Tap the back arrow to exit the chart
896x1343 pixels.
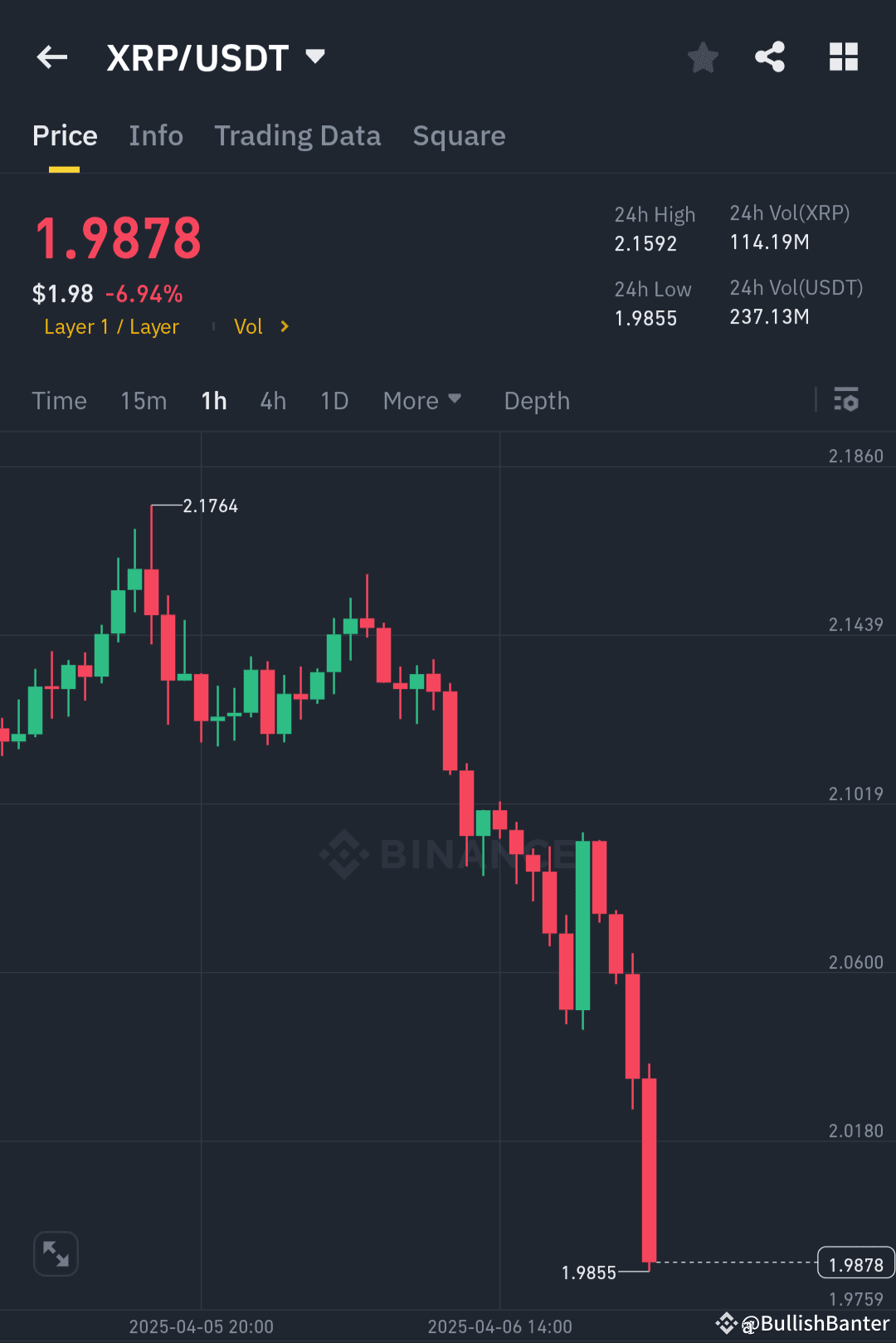(51, 56)
